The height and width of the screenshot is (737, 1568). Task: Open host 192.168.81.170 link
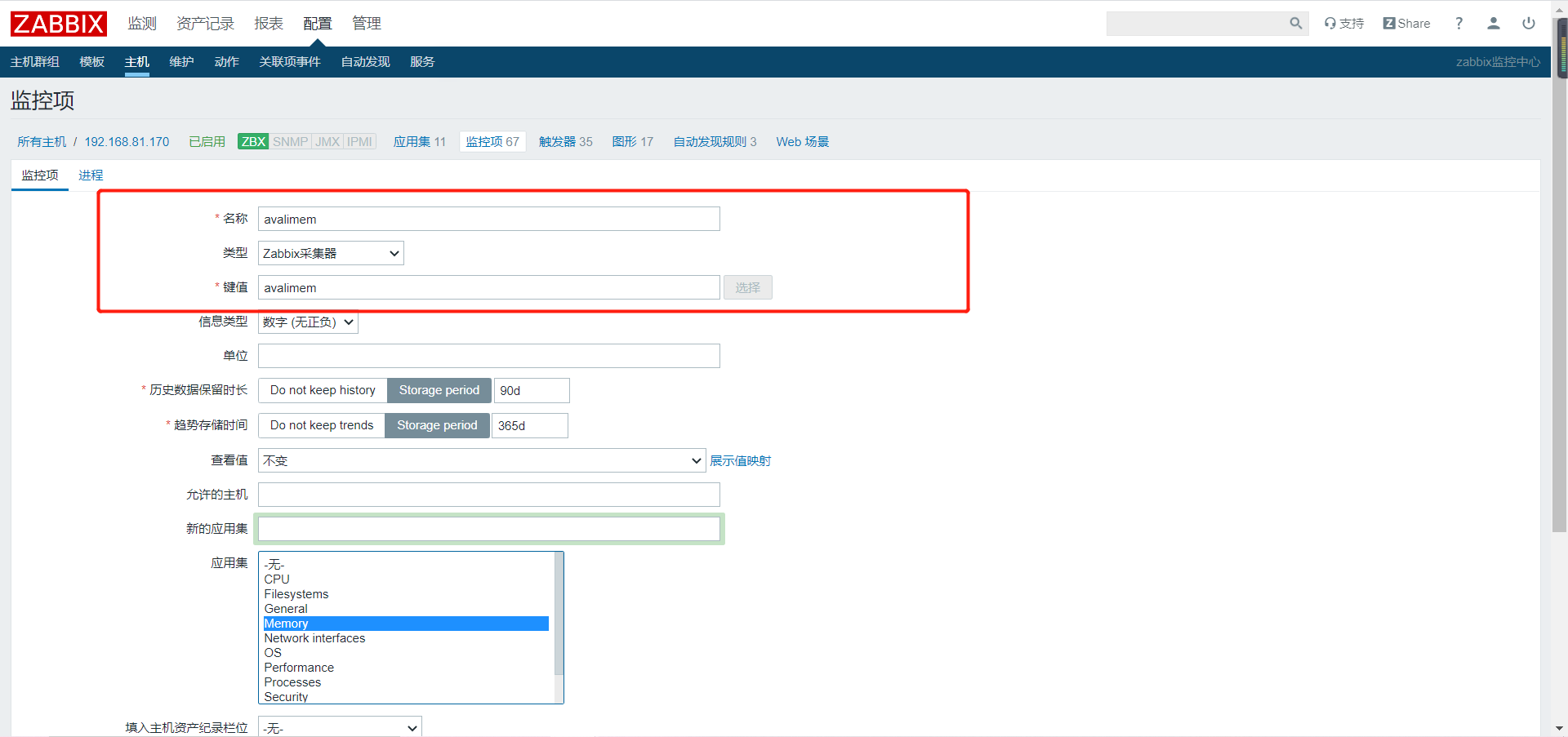(127, 142)
